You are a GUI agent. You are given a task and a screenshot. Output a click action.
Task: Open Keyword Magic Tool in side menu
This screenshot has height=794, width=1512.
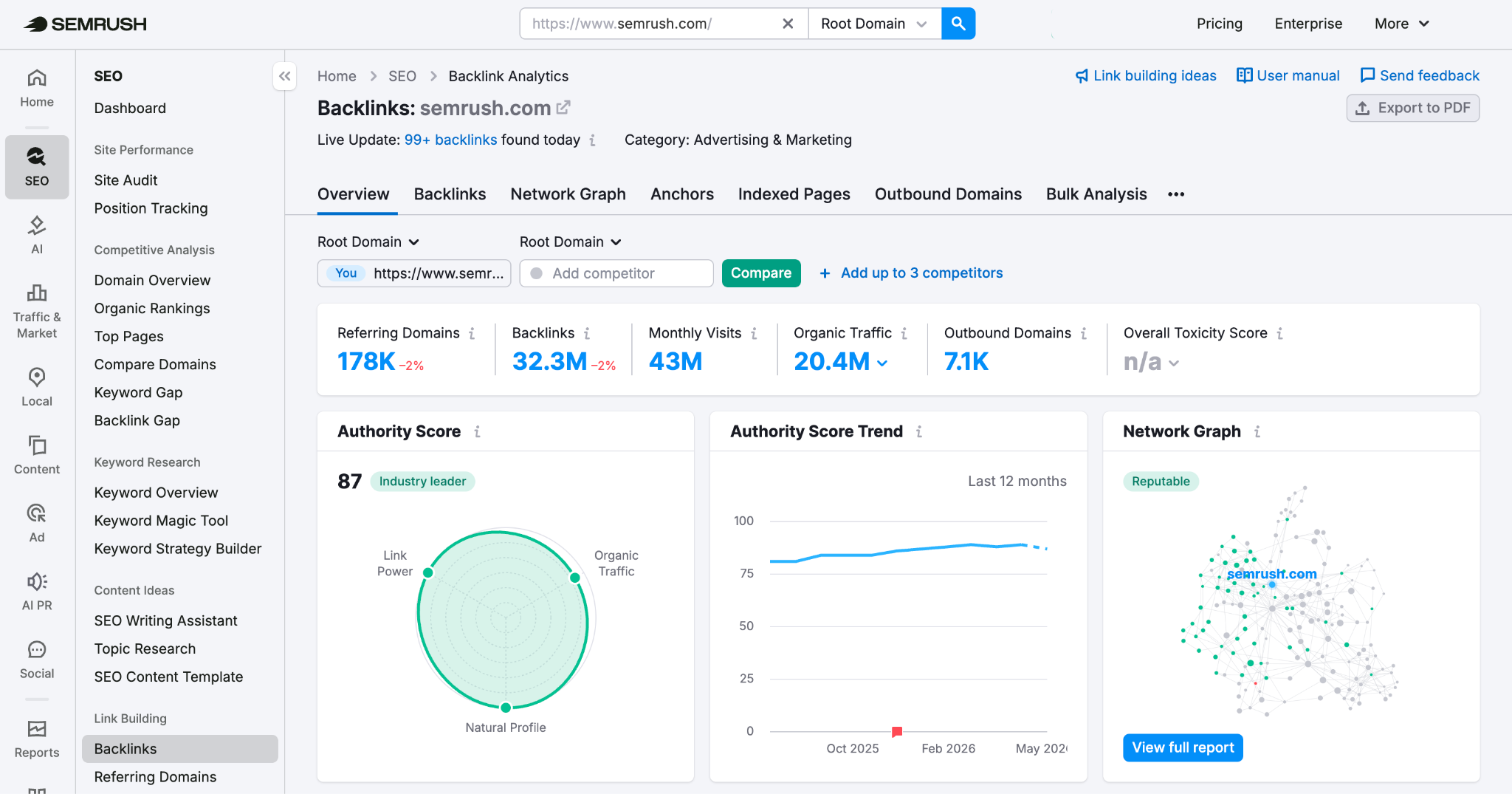pyautogui.click(x=161, y=521)
